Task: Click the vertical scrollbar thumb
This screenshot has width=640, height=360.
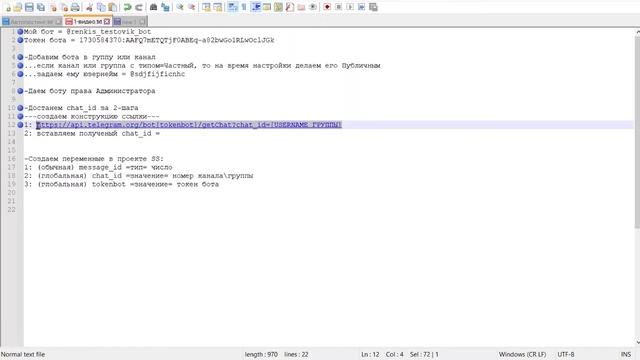Action: click(637, 132)
